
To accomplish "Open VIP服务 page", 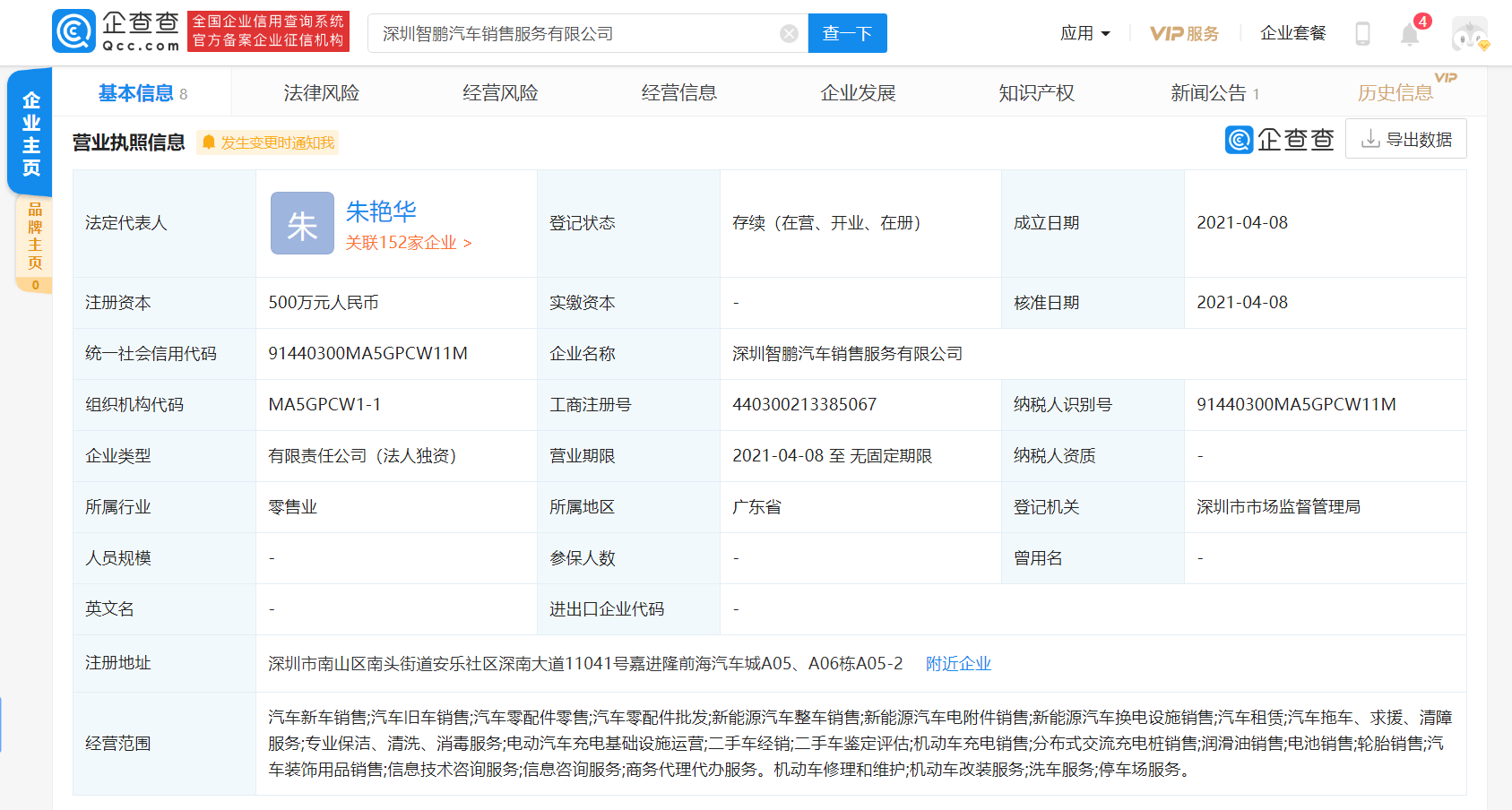I will coord(1184,33).
